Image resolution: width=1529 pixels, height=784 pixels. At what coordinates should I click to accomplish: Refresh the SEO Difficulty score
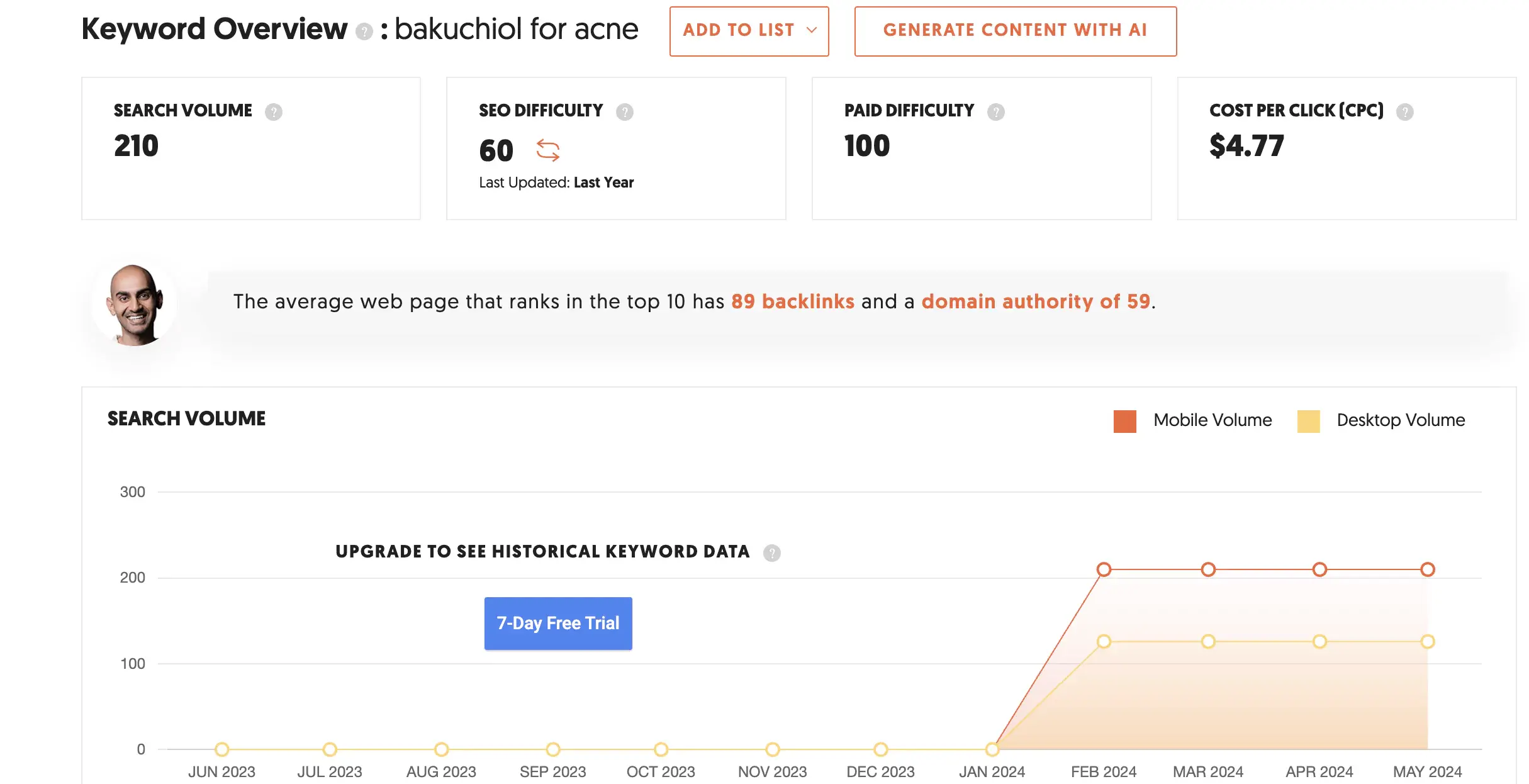click(x=547, y=151)
